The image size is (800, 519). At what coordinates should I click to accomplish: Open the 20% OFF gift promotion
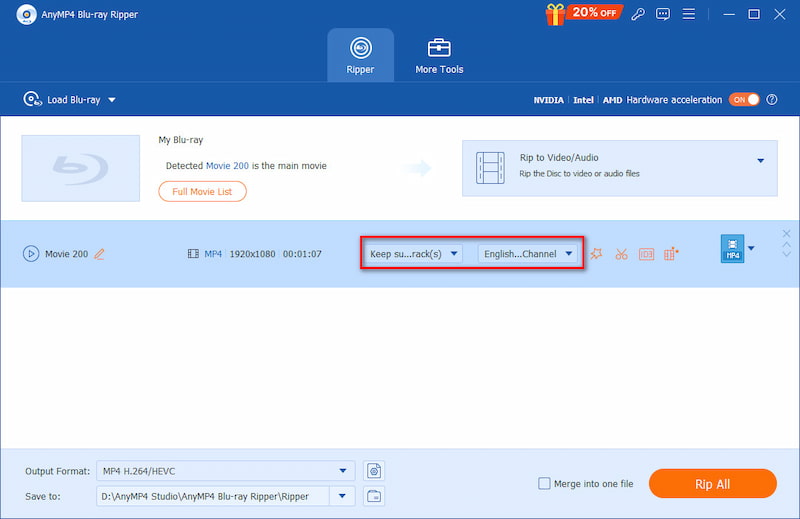(584, 14)
